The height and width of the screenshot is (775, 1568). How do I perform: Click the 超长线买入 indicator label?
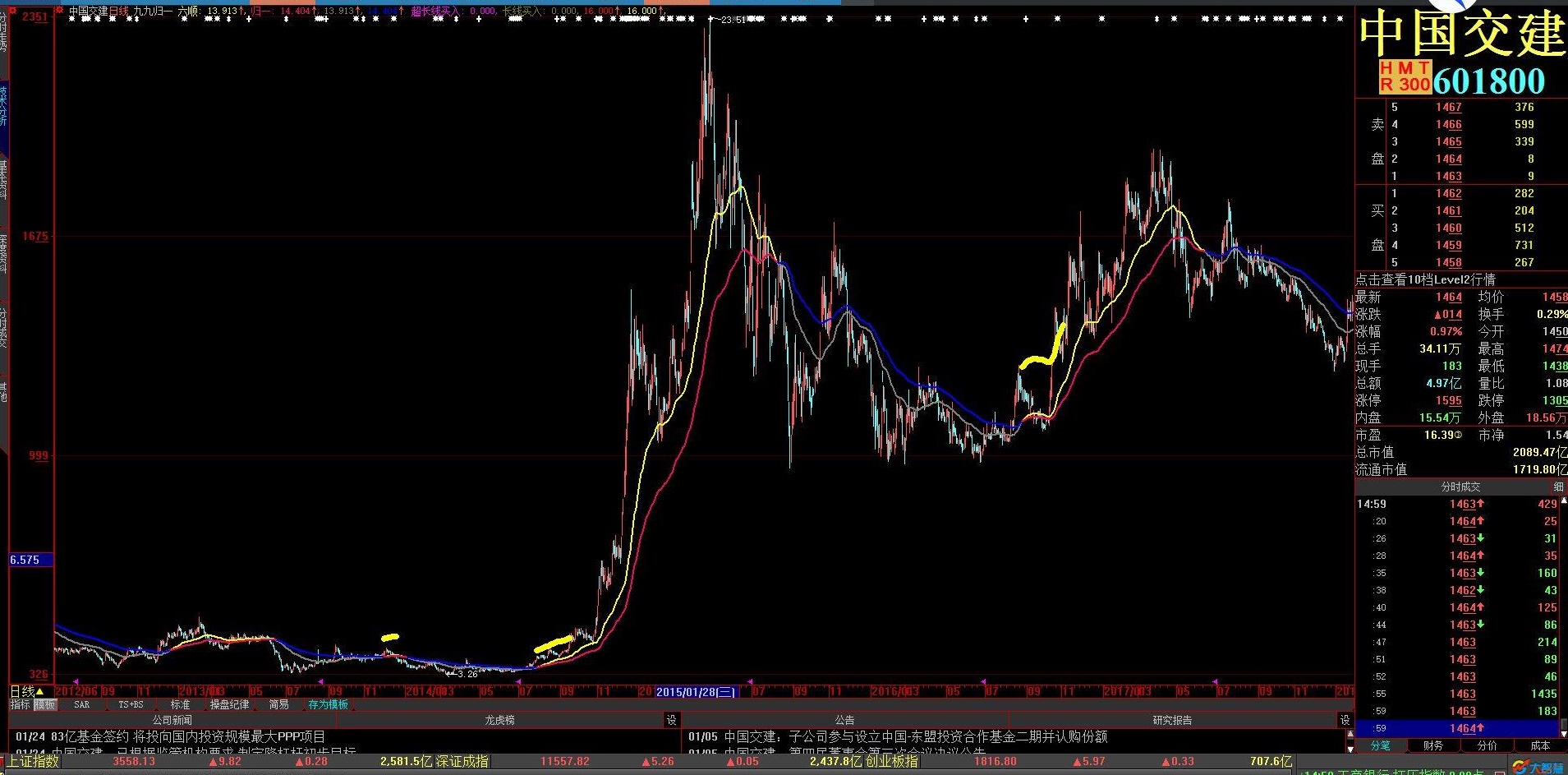pyautogui.click(x=435, y=12)
